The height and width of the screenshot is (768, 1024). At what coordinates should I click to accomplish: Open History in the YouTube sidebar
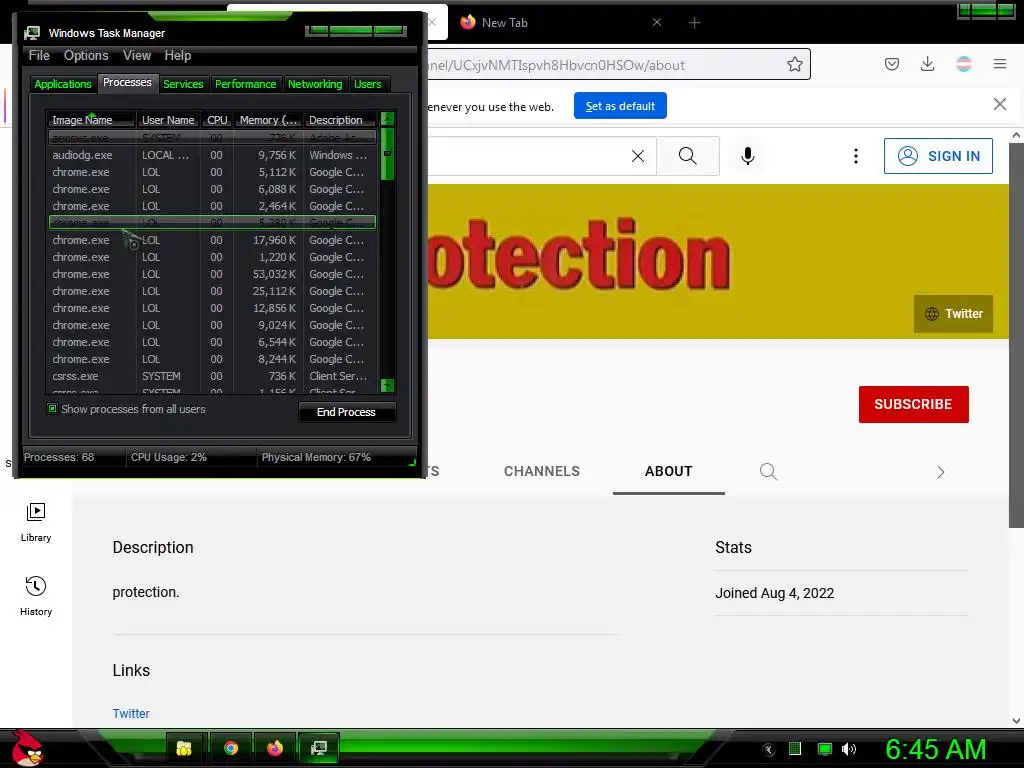pos(36,596)
